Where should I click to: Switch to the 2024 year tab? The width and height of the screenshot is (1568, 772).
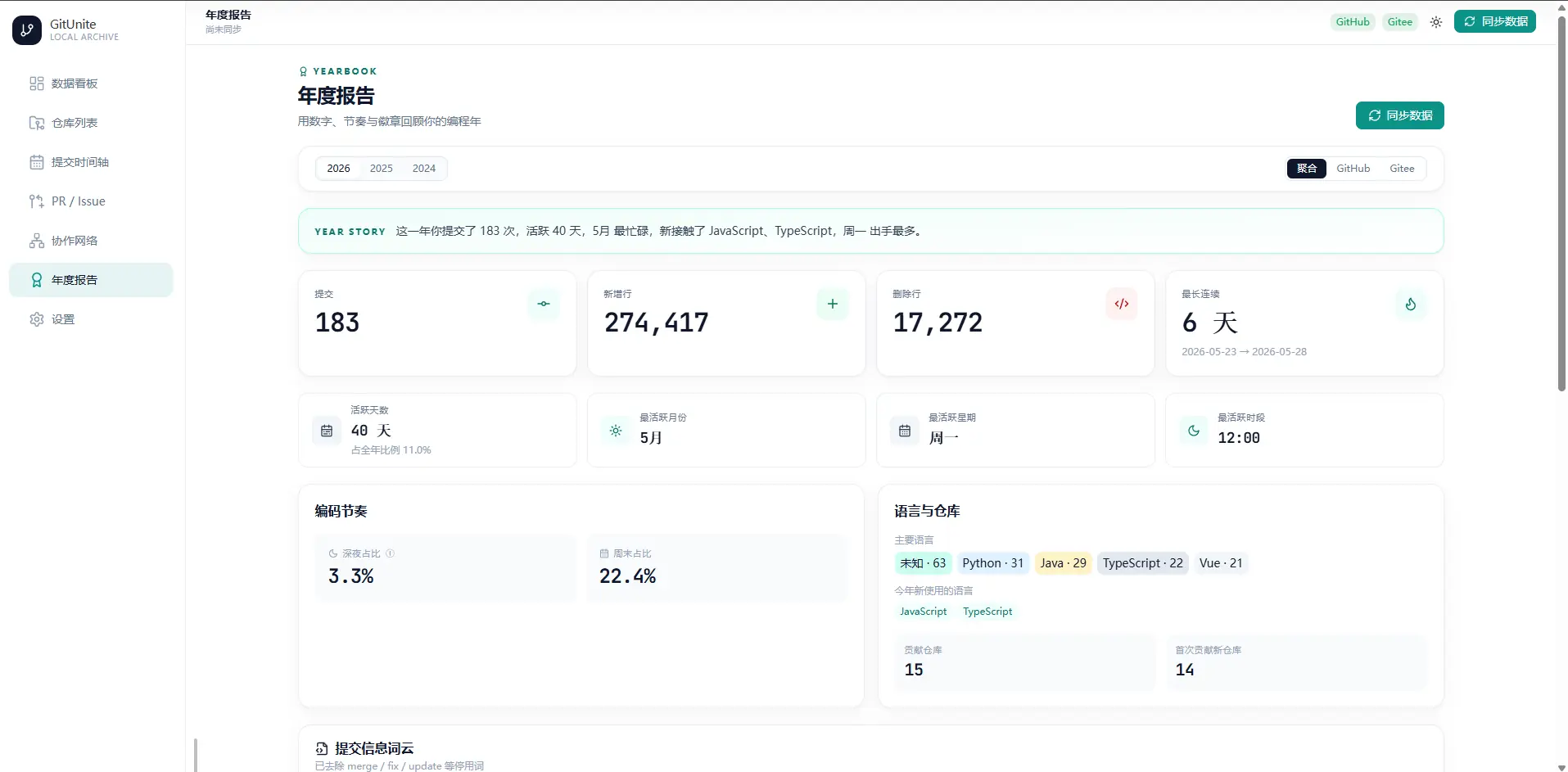[423, 169]
